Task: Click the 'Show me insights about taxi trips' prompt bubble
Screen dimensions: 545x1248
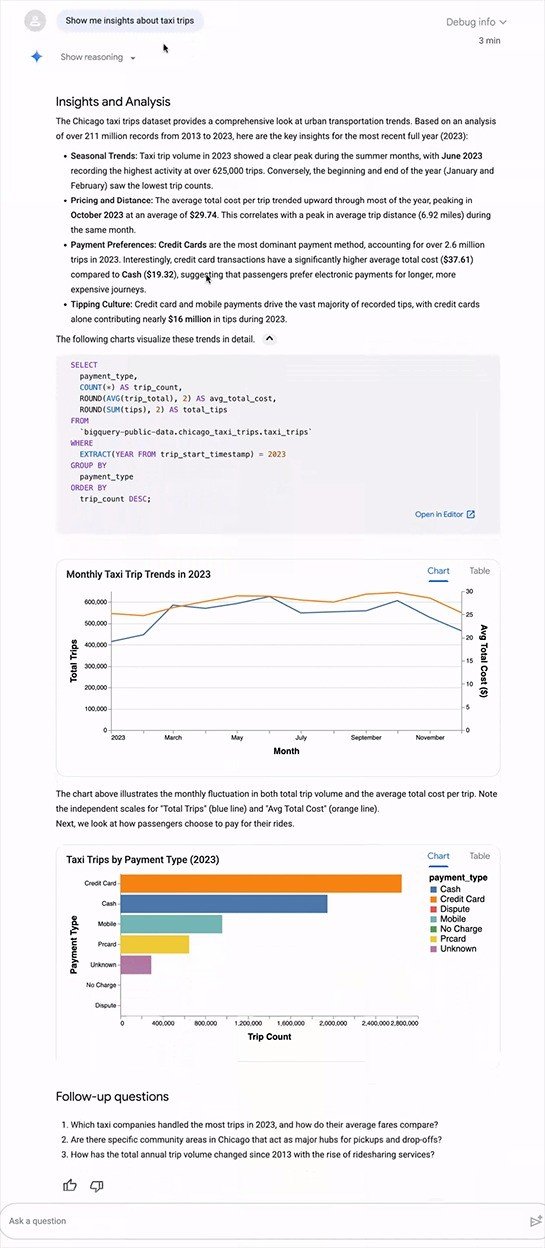Action: pyautogui.click(x=130, y=20)
